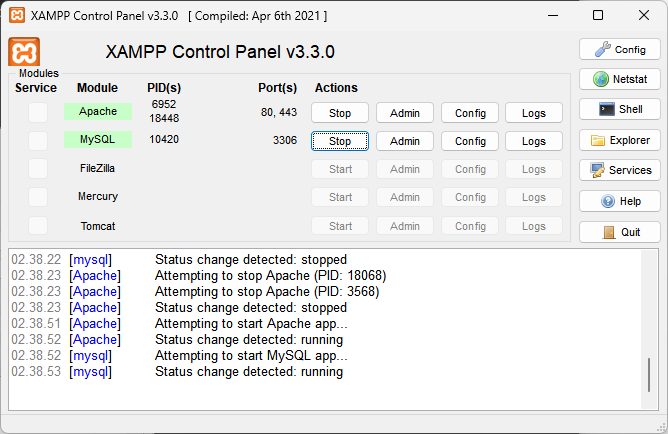This screenshot has width=668, height=434.
Task: Click Mercury Admin button
Action: 405,197
